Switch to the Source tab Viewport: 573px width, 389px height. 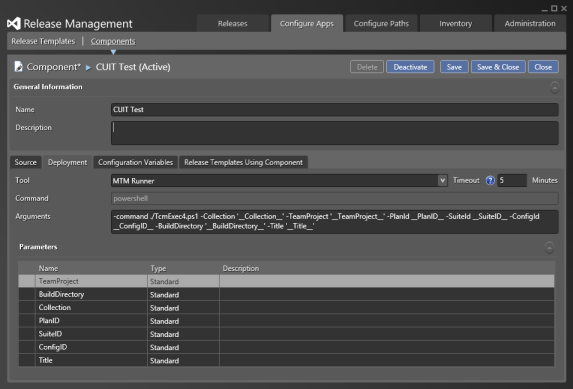[x=26, y=162]
